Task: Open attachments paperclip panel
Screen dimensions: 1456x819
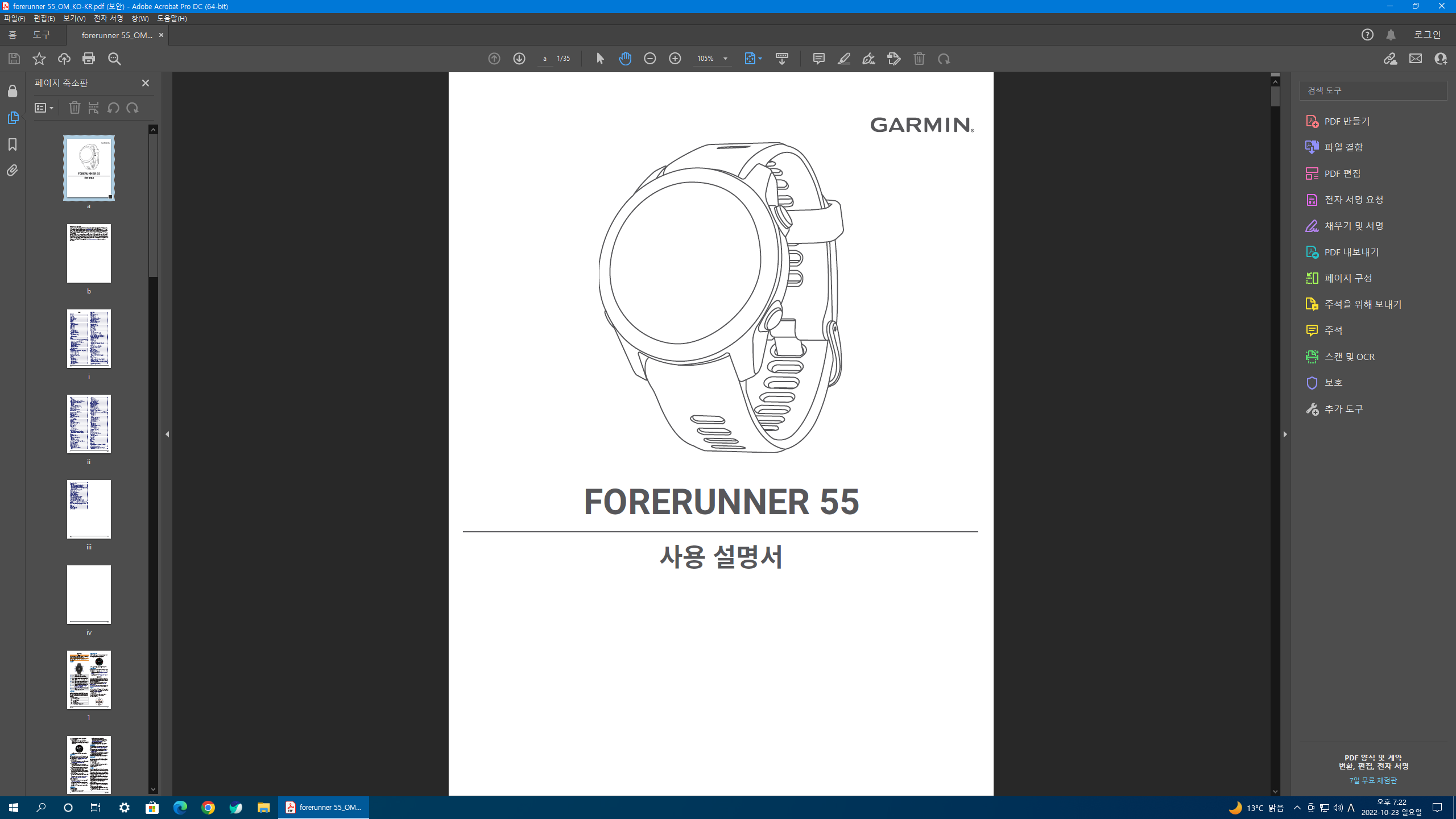Action: tap(13, 171)
